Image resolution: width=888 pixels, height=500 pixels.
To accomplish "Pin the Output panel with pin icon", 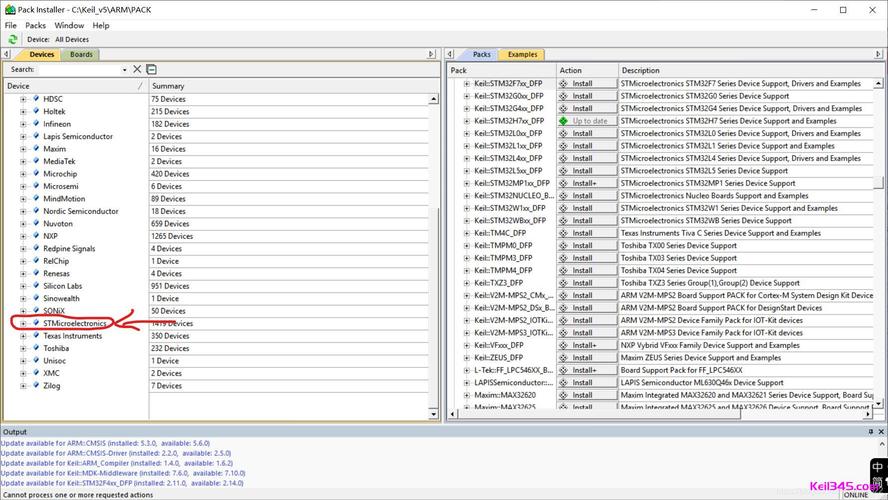I will pos(871,431).
